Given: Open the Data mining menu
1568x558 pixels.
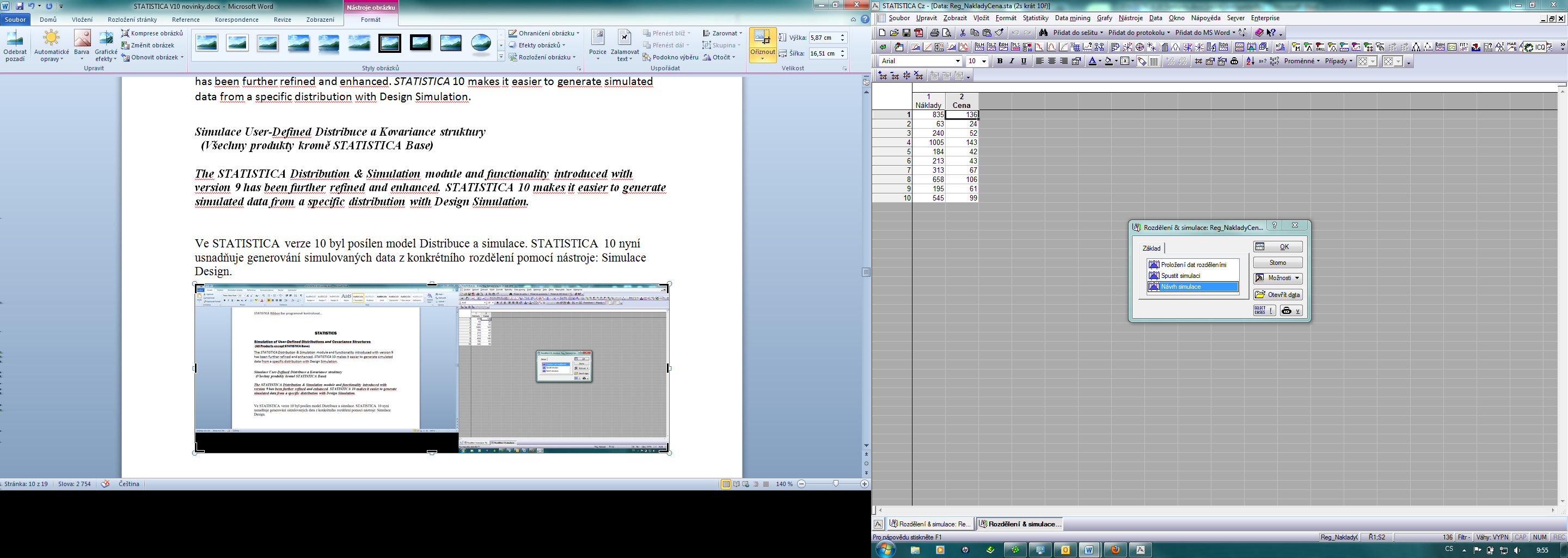Looking at the screenshot, I should [x=1073, y=19].
